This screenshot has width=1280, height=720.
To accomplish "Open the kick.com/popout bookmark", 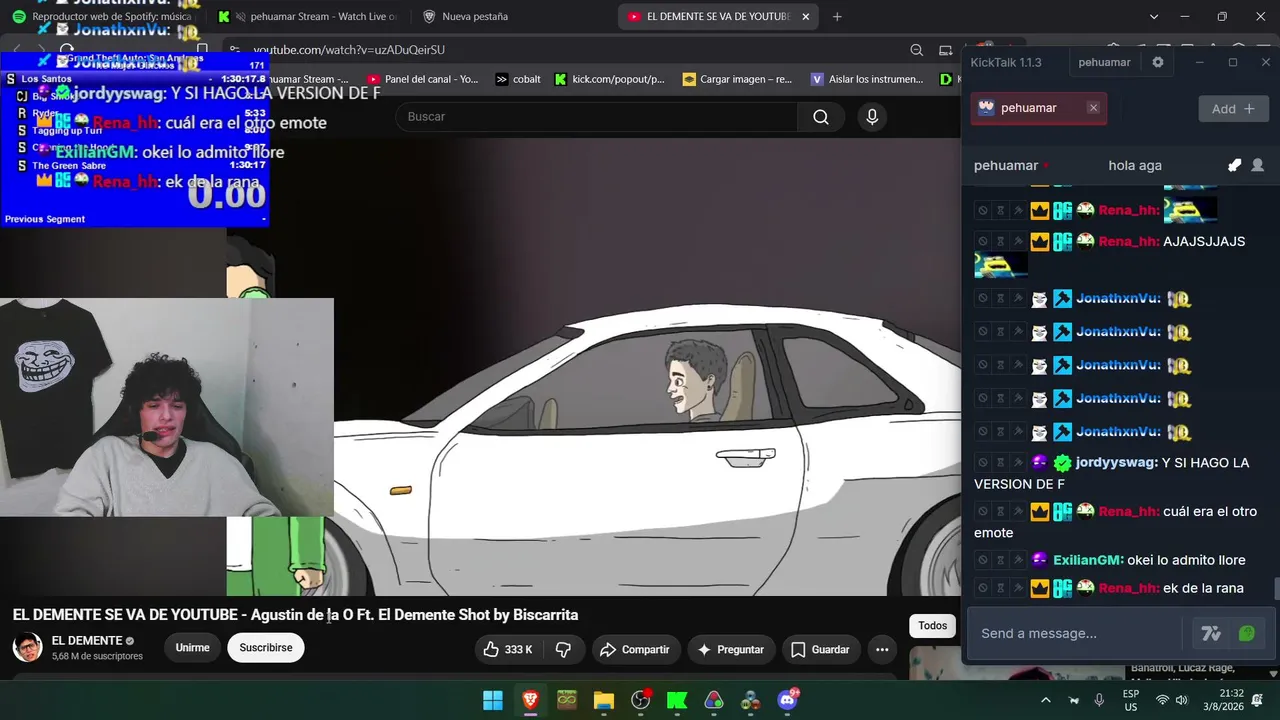I will [609, 79].
